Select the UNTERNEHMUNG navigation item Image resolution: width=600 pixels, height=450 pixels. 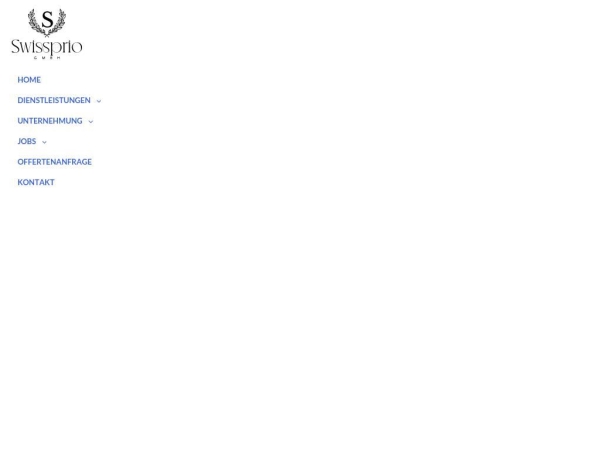(50, 121)
